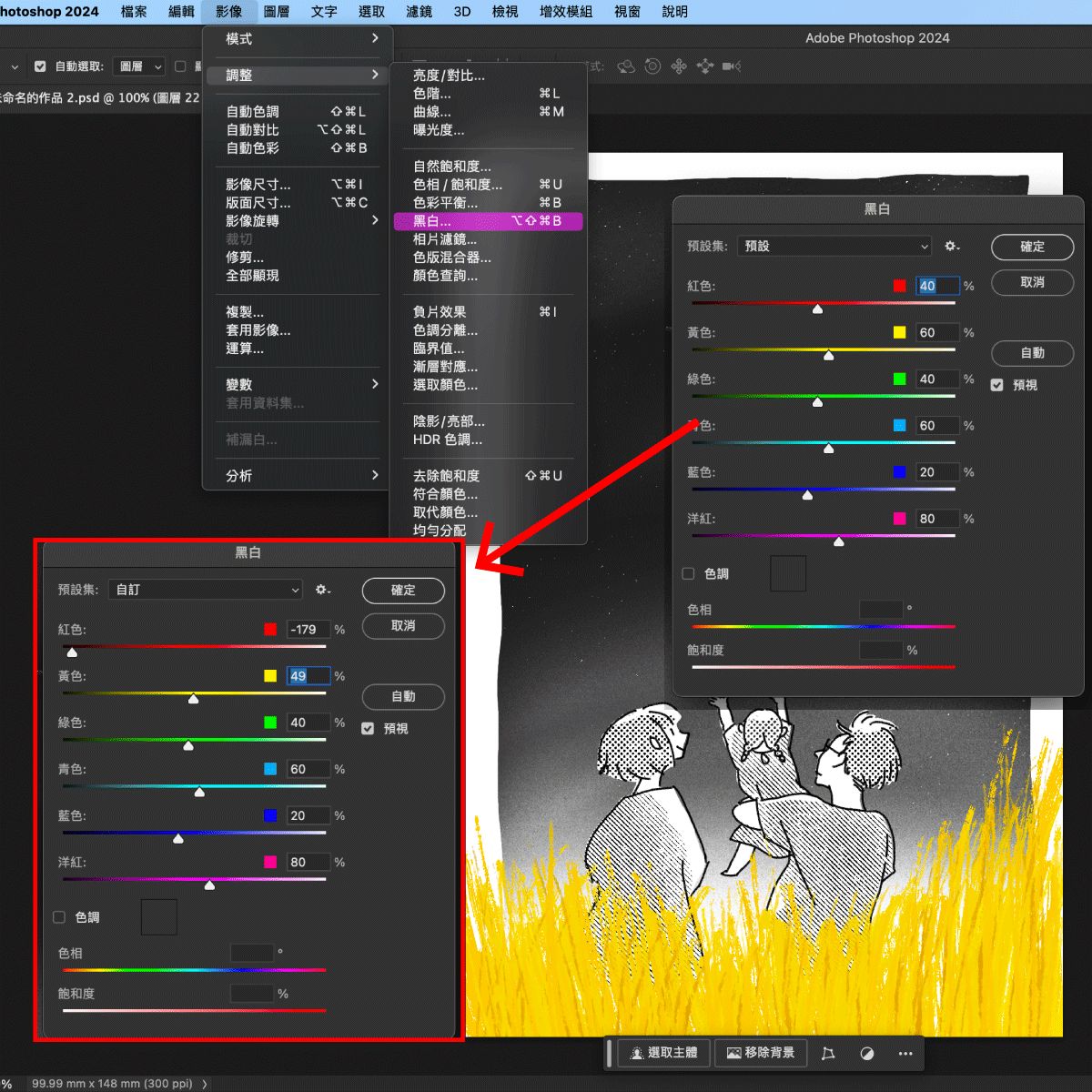Image resolution: width=1092 pixels, height=1092 pixels.
Task: Click the yellow color swatch in the 自訂 dialog
Action: tap(270, 676)
